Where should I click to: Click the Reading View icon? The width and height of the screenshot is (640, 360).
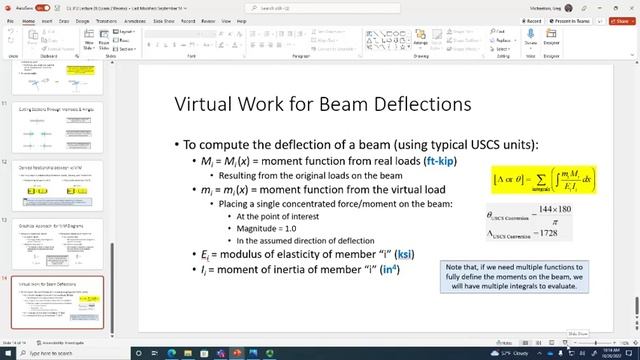551,343
